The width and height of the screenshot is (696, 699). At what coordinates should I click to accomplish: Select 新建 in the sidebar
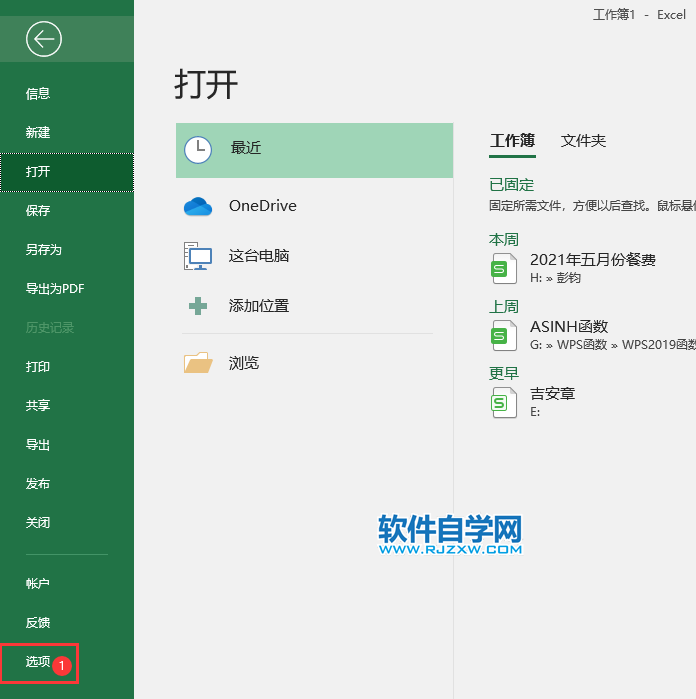(67, 132)
